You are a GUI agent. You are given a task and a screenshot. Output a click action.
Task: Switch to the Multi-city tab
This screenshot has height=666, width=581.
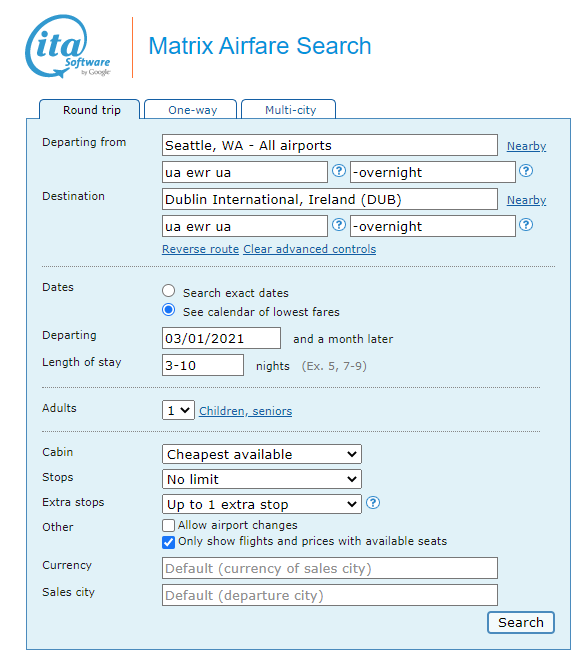[289, 110]
